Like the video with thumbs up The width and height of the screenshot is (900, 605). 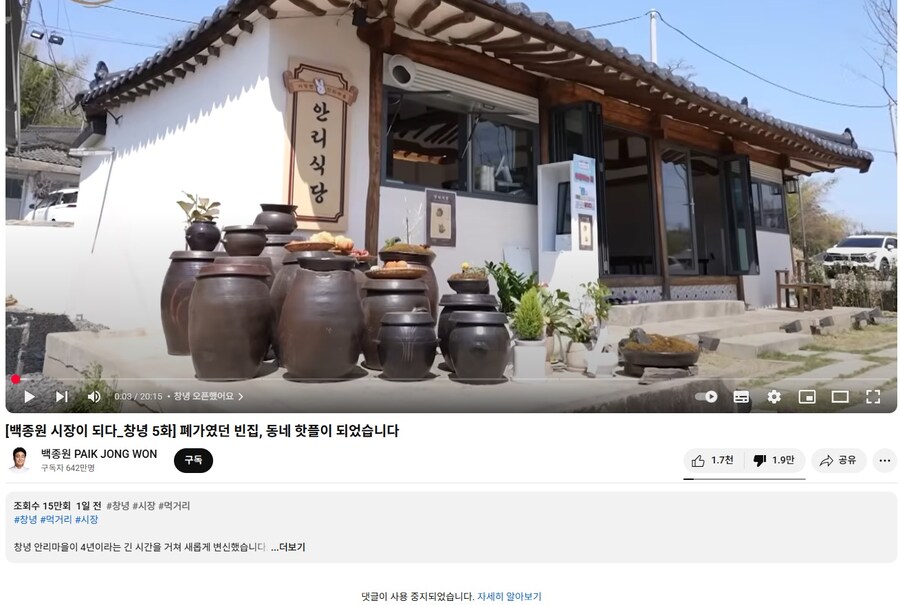713,460
